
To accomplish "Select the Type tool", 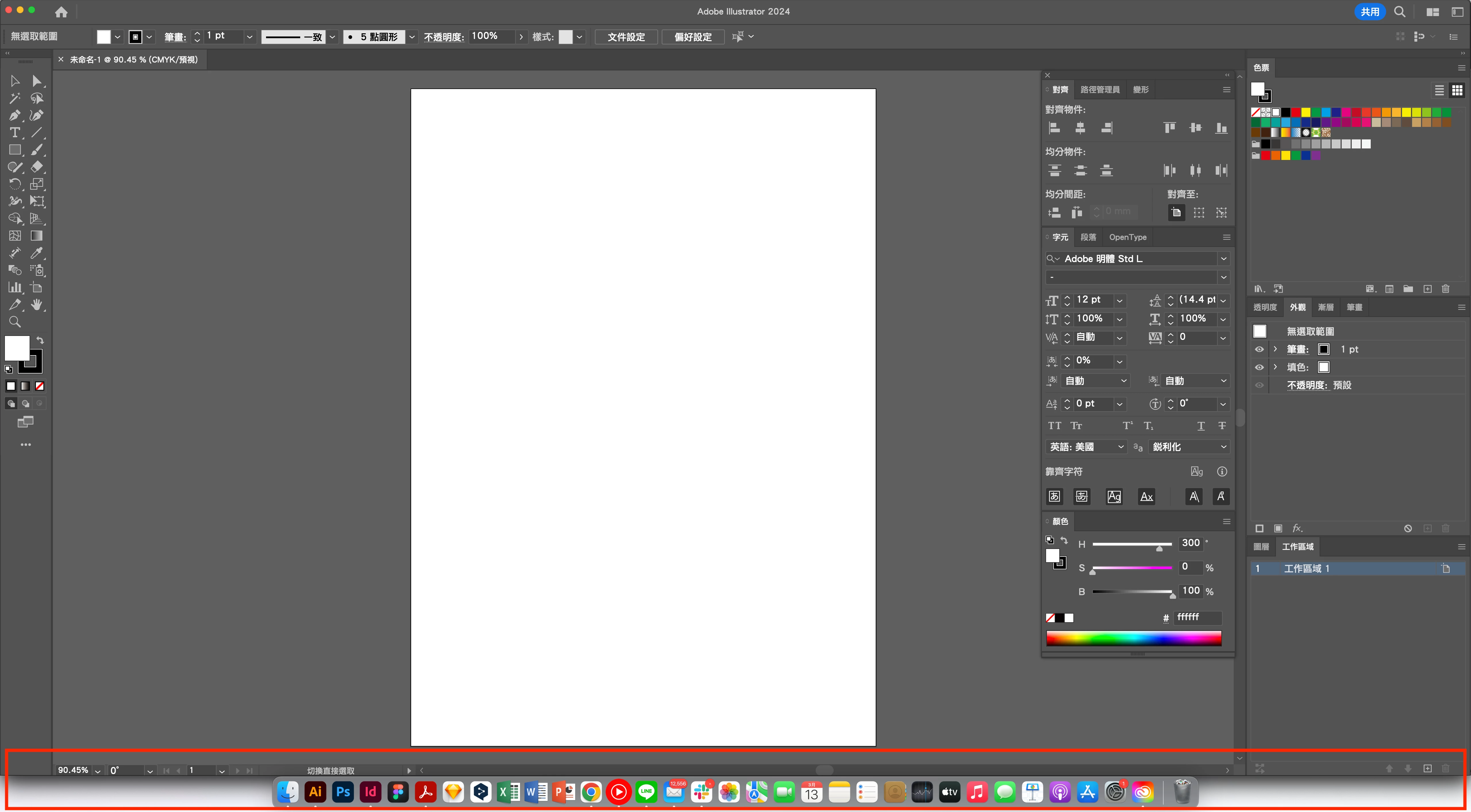I will (14, 132).
